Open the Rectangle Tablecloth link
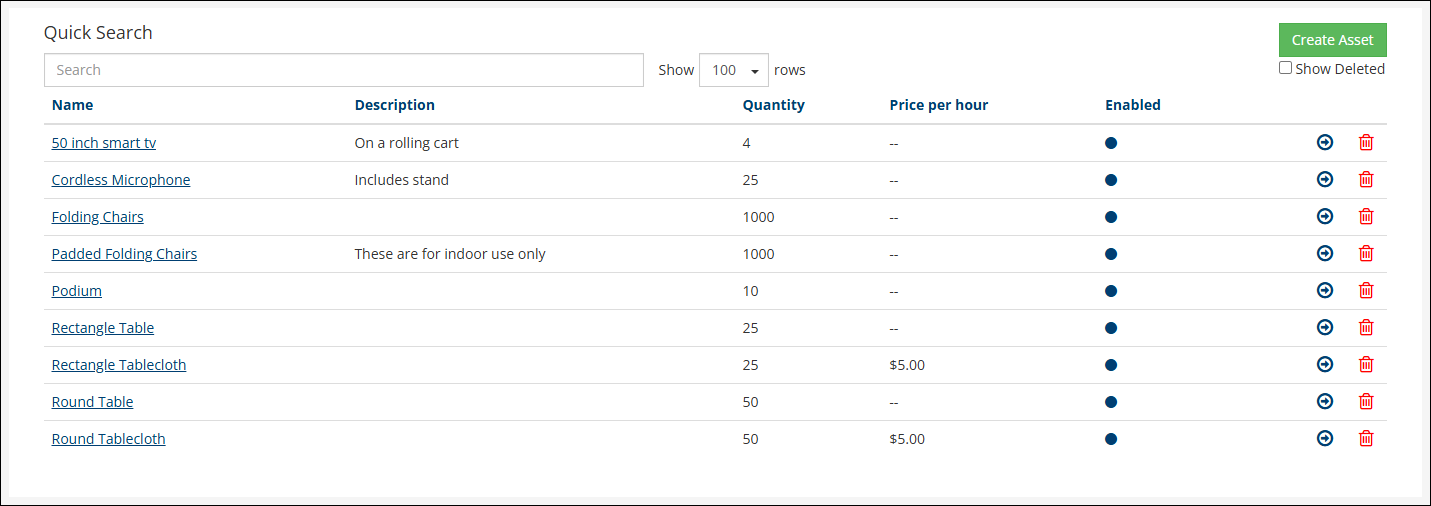1431x506 pixels. [x=119, y=365]
